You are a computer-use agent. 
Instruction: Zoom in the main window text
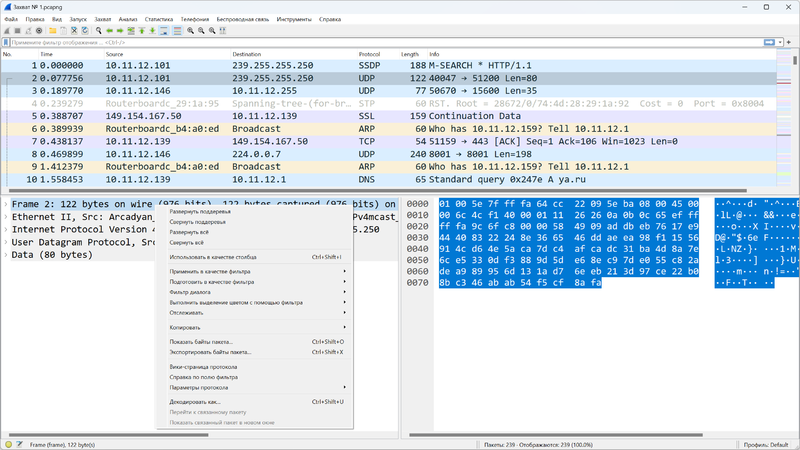pyautogui.click(x=190, y=31)
